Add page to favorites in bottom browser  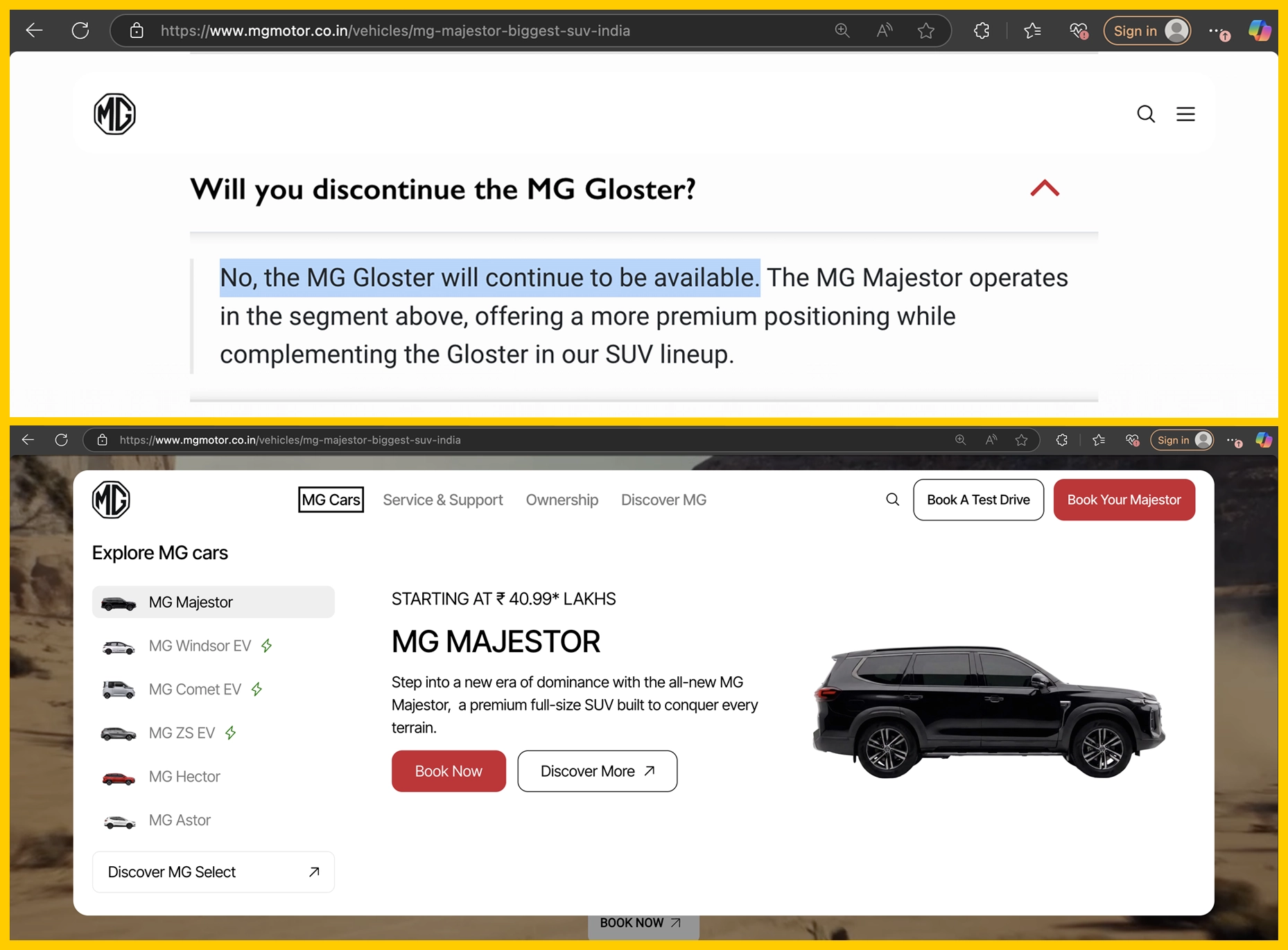click(1021, 440)
